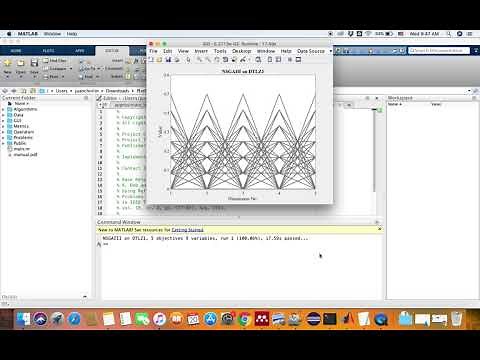The height and width of the screenshot is (360, 480).
Task: Click the Show Plot Tools icon
Action: tap(298, 60)
